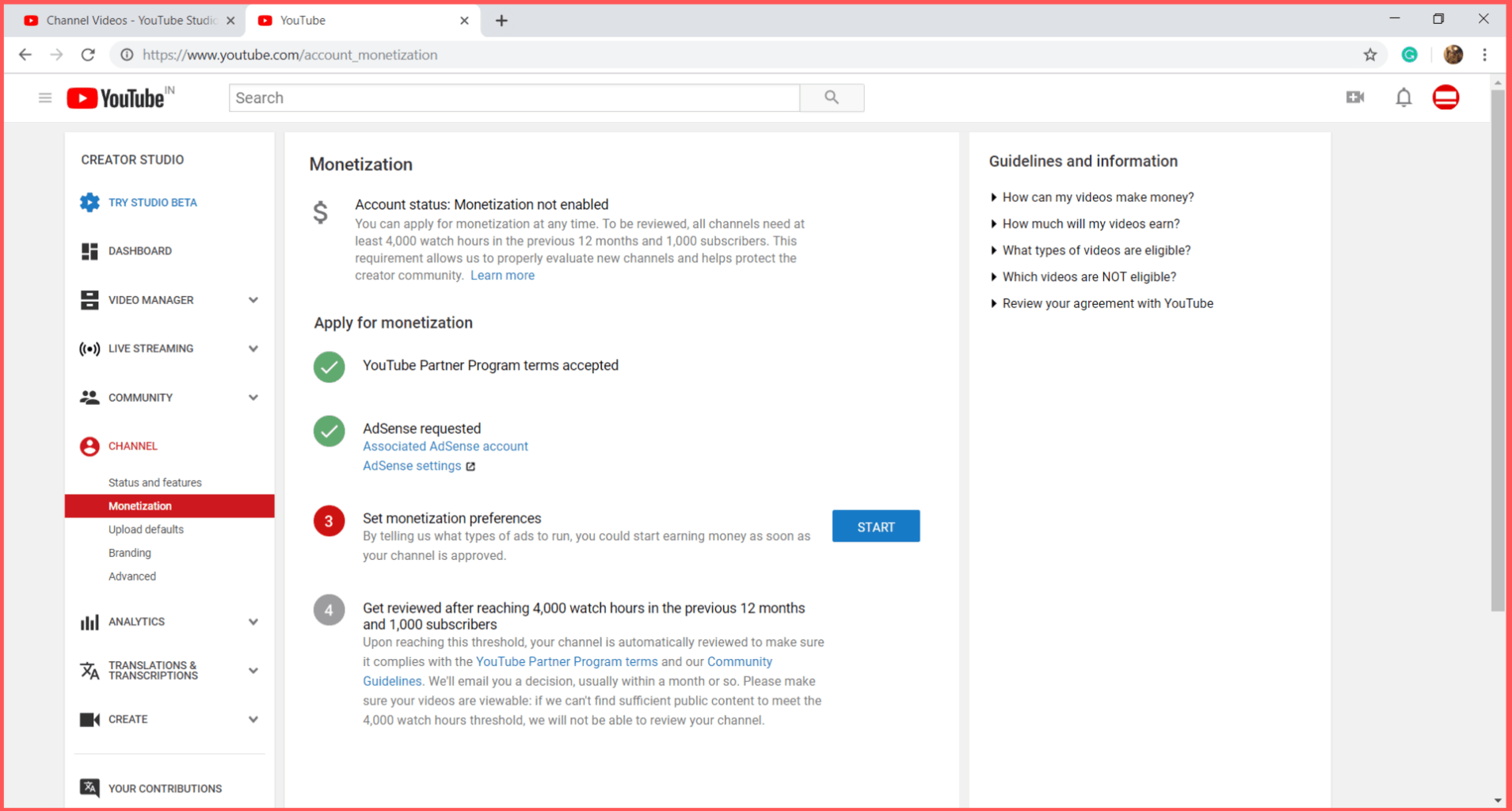Expand the Translations & Transcriptions chevron
Screen dimensions: 1512x811
tap(253, 671)
